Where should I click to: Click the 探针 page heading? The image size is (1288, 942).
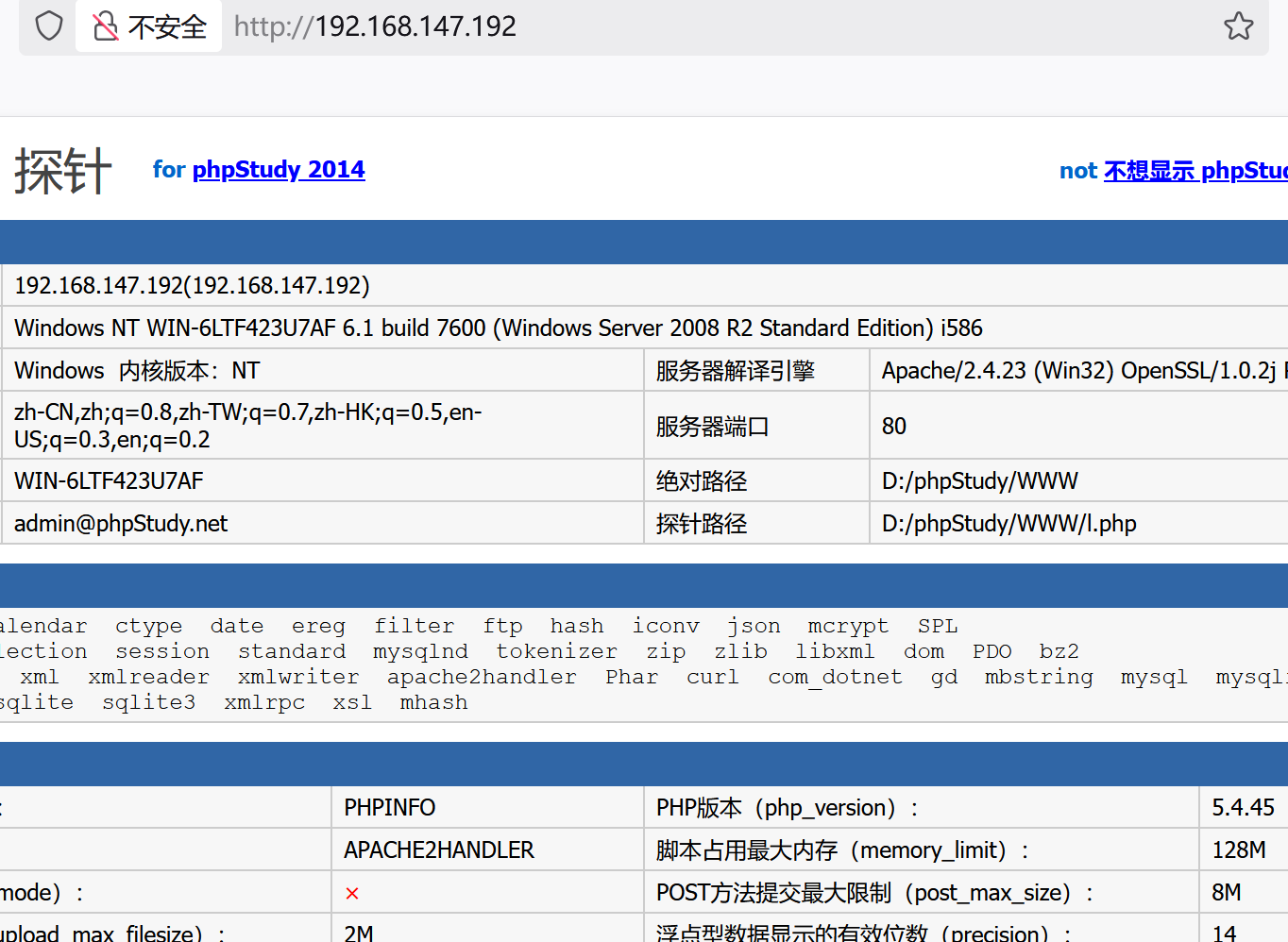click(63, 171)
